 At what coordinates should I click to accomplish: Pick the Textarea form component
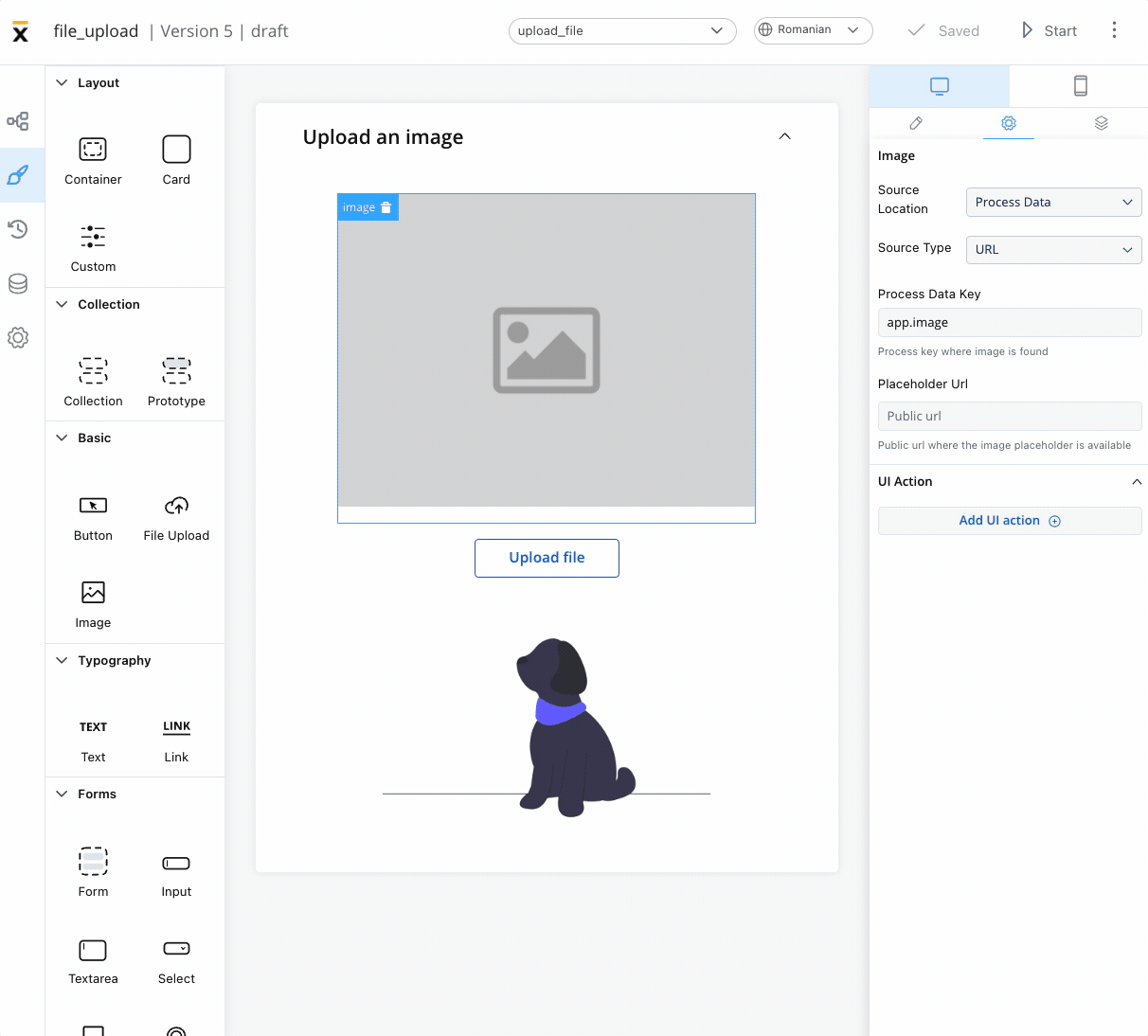93,960
